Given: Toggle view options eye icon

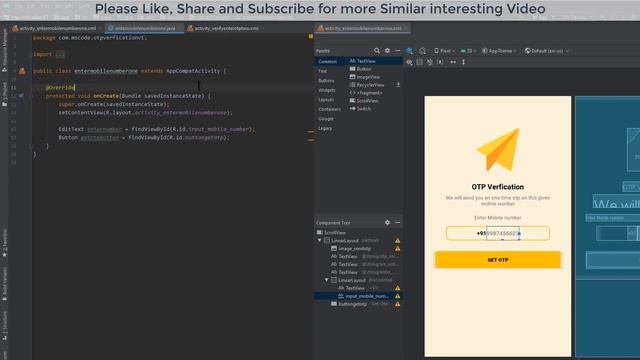Looking at the screenshot, I should click(x=409, y=62).
